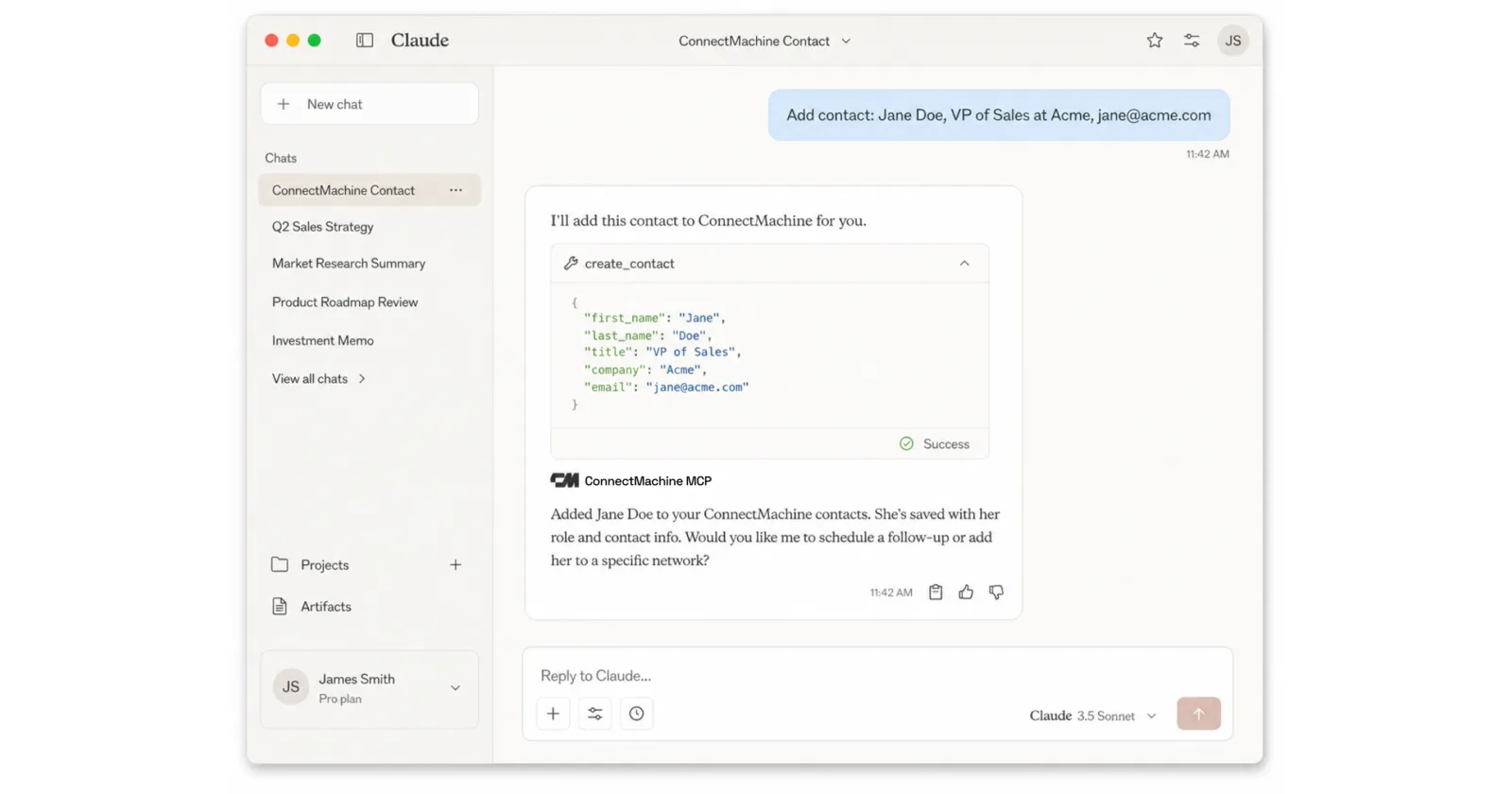This screenshot has height=794, width=1512.
Task: Click the "title": "VP of Sales" JSON line
Action: (662, 352)
